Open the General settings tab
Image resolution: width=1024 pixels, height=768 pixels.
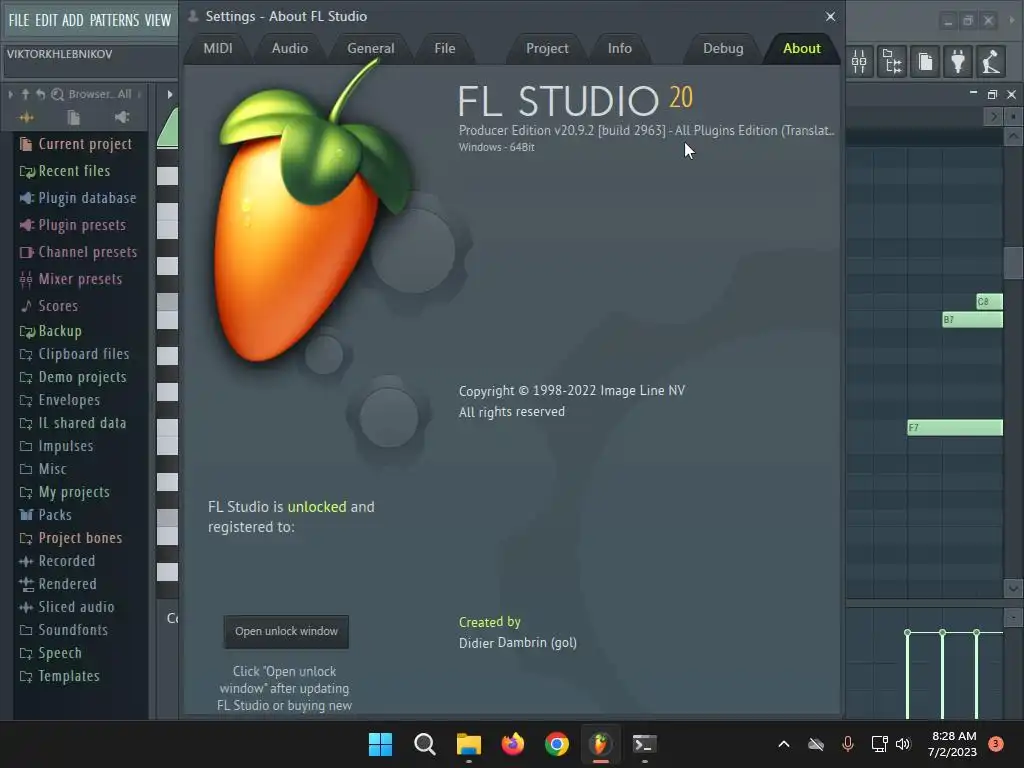click(370, 48)
